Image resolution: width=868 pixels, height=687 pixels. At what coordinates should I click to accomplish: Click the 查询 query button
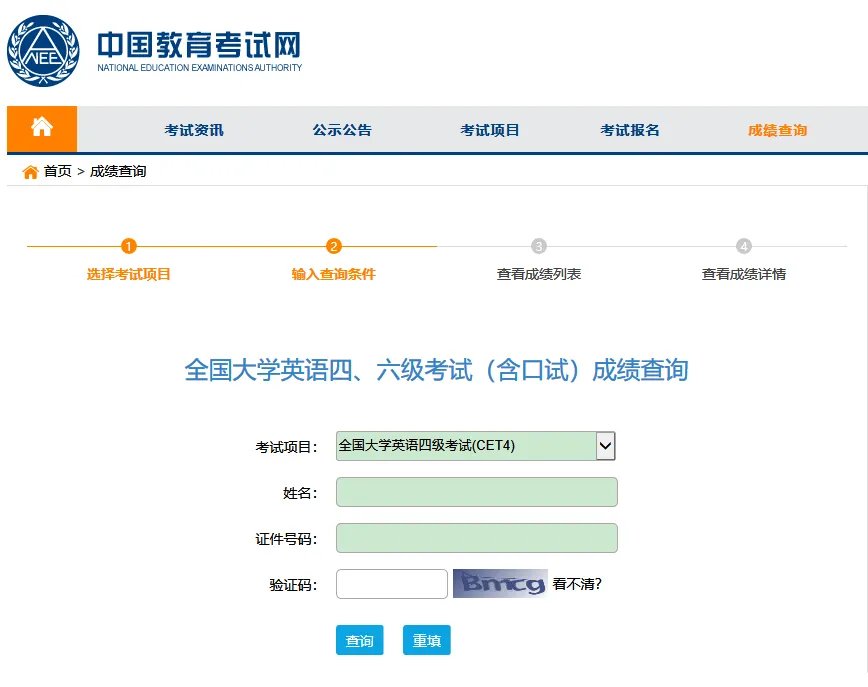[359, 640]
